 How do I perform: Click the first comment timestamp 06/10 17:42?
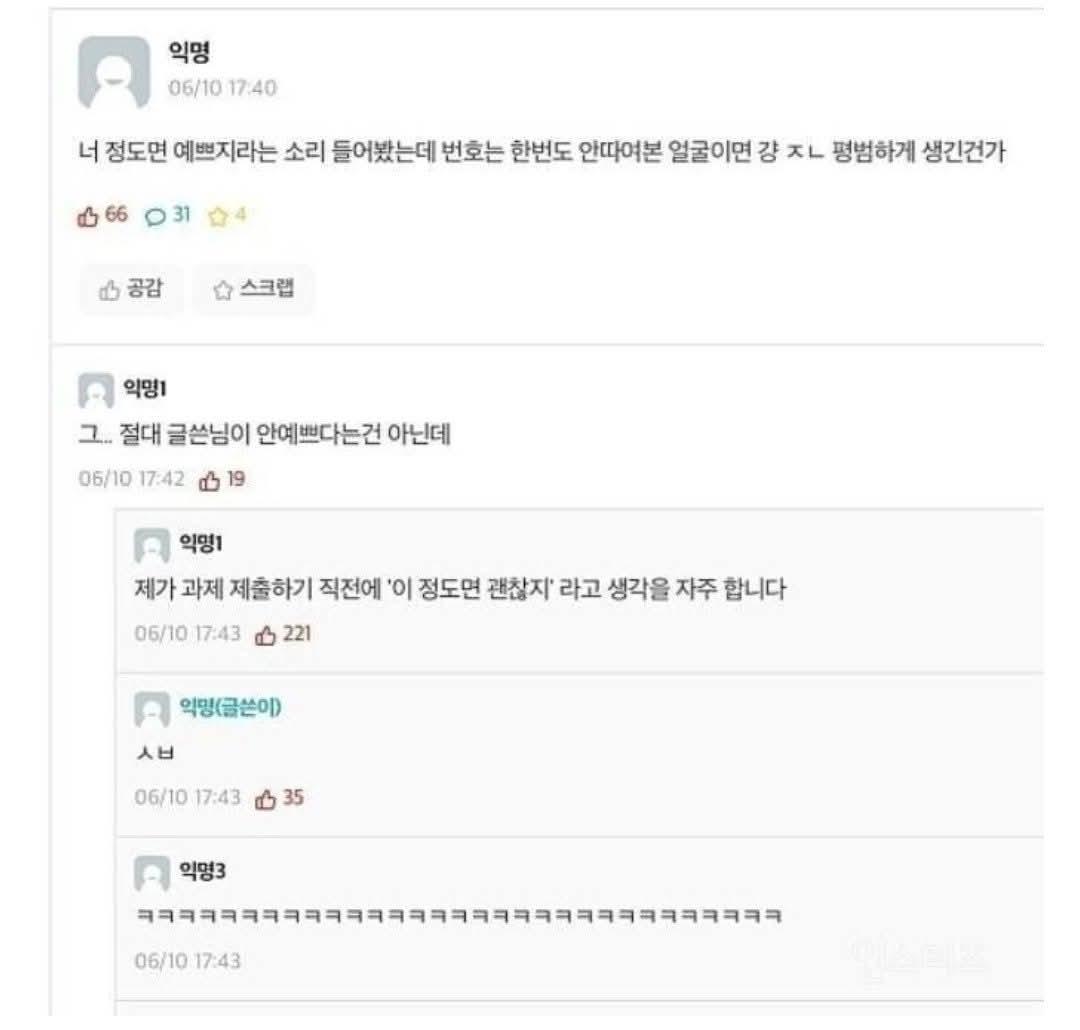pos(132,479)
